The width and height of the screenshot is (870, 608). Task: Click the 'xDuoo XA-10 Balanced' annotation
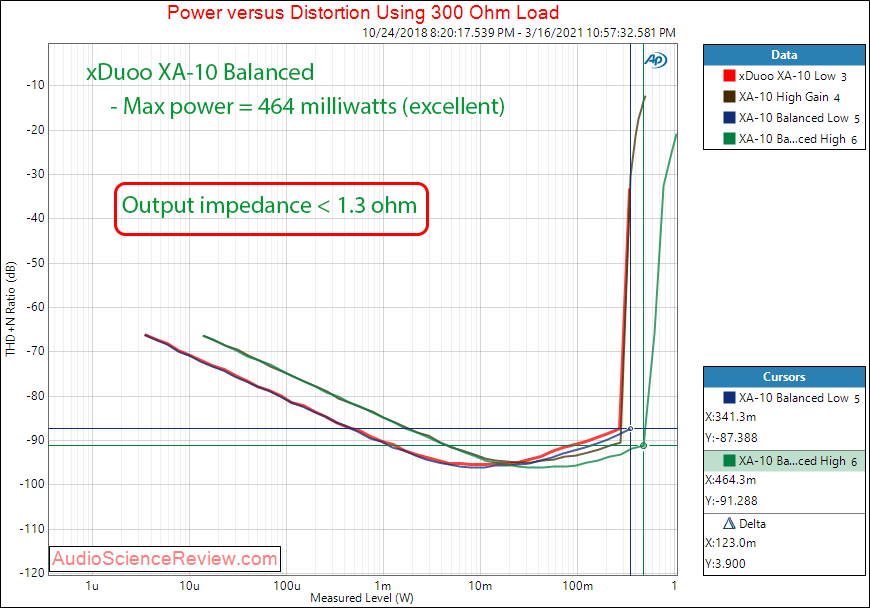[200, 72]
